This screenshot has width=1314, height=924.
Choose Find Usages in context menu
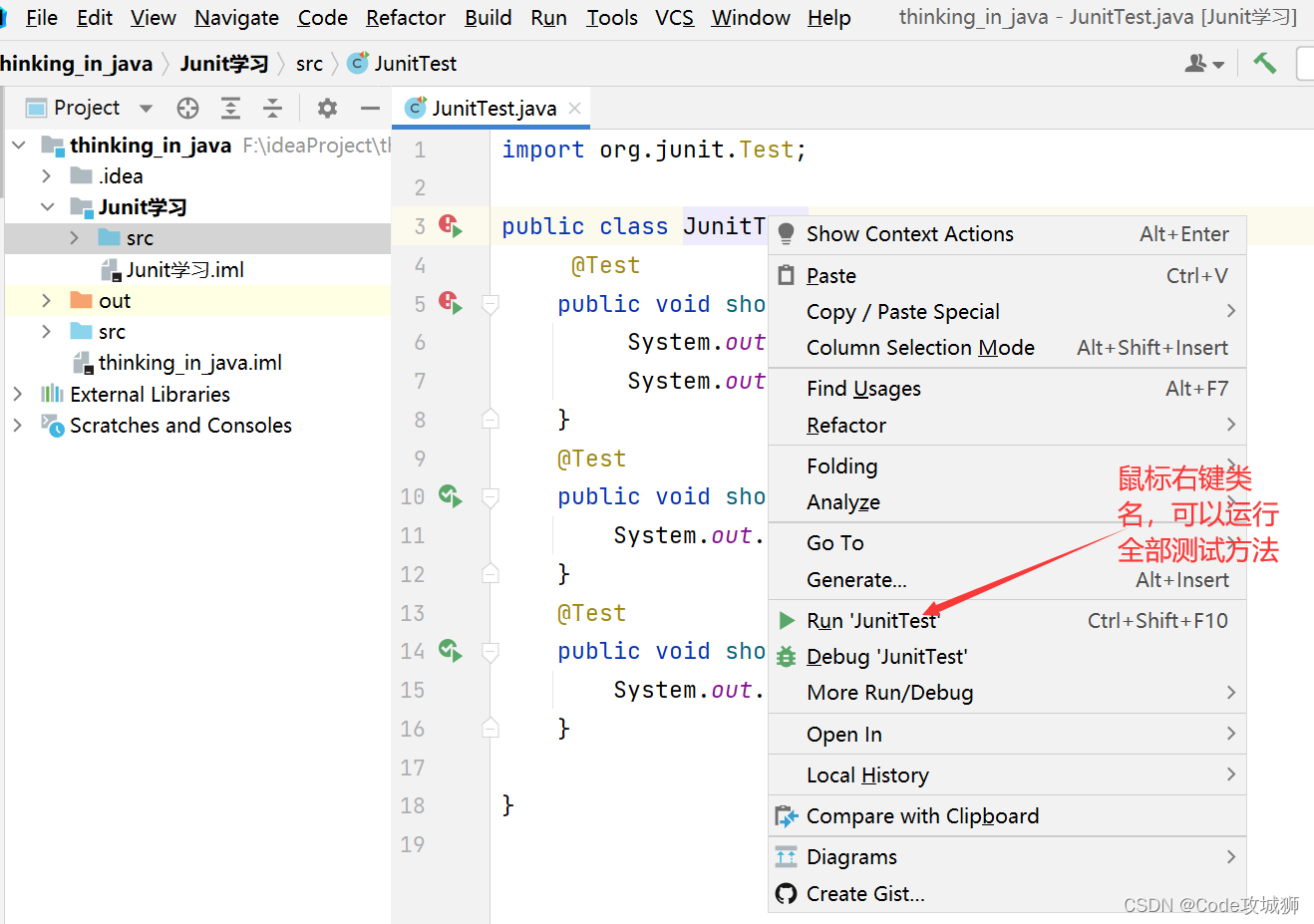1007,389
